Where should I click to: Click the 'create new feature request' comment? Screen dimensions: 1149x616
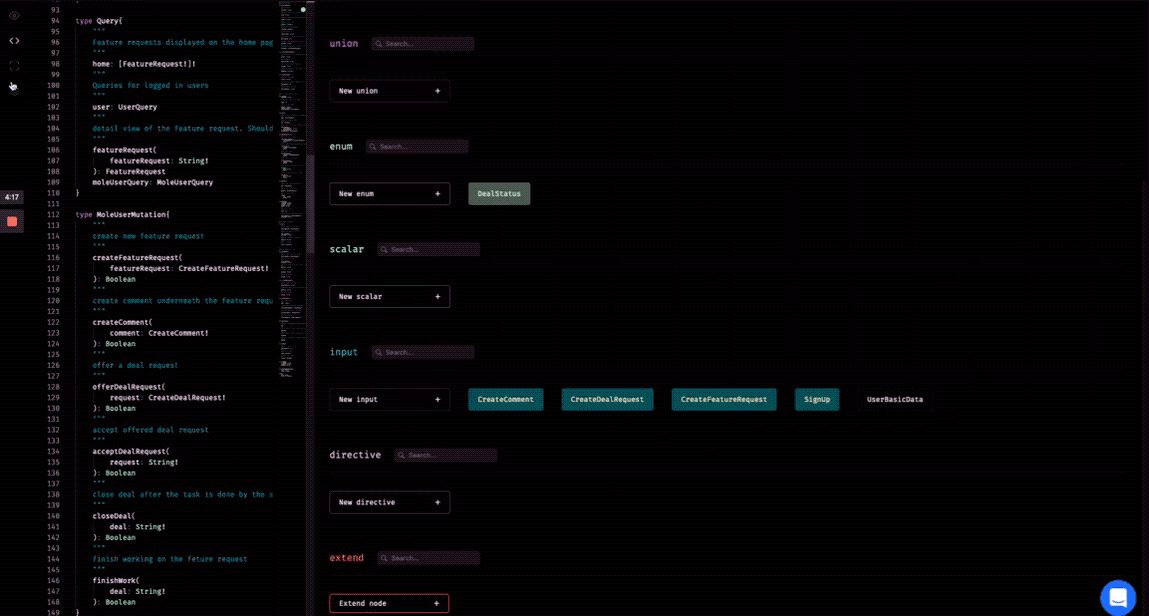[148, 237]
